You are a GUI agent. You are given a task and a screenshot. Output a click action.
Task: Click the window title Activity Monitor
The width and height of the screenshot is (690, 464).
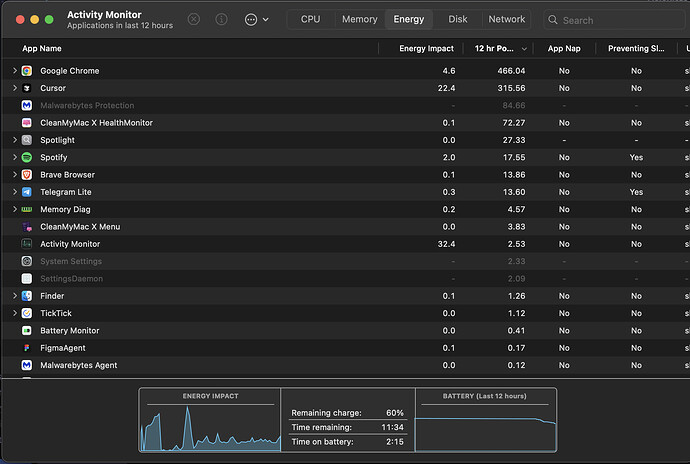coord(104,15)
